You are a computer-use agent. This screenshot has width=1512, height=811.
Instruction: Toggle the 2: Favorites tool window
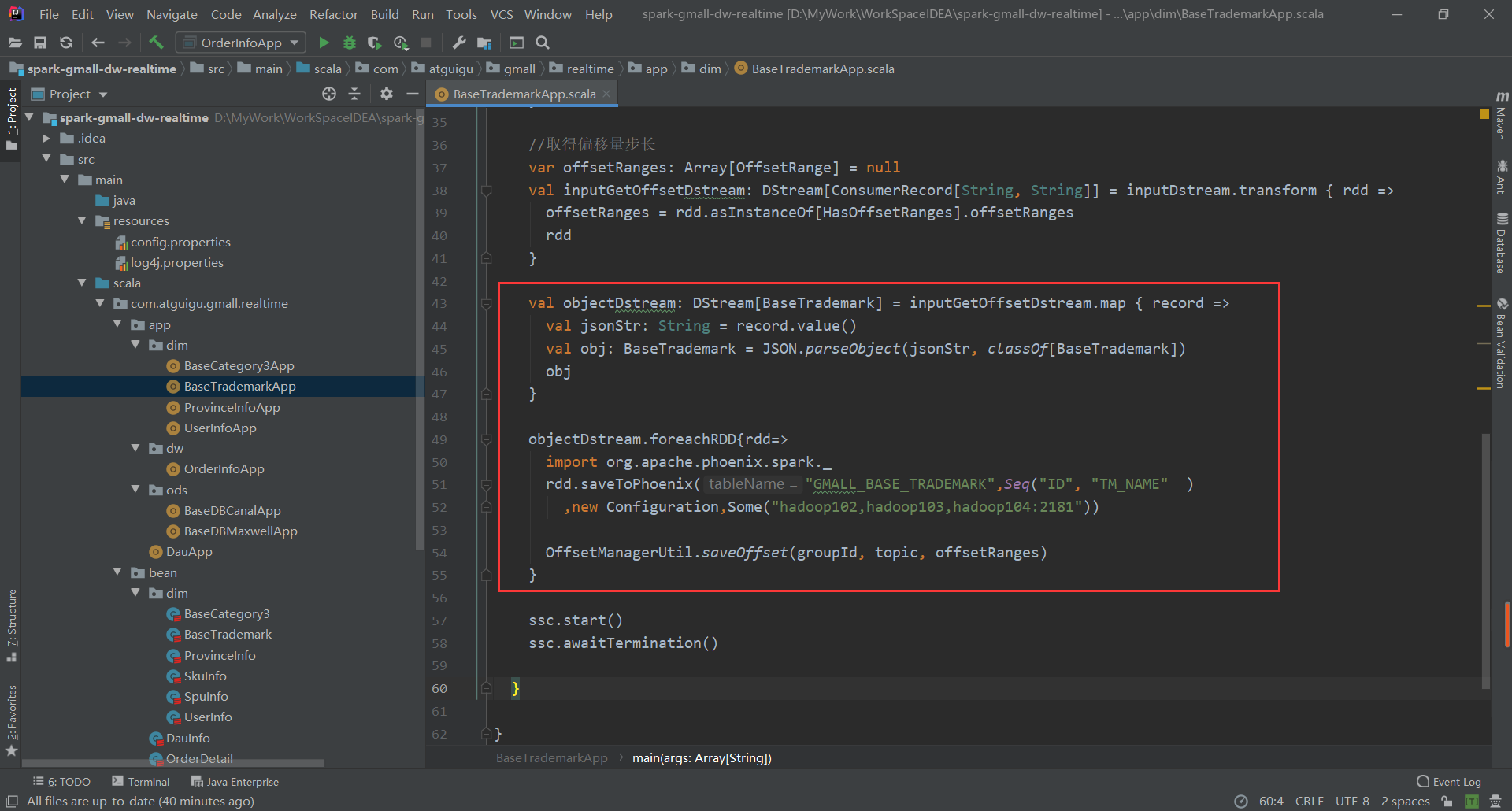point(11,720)
